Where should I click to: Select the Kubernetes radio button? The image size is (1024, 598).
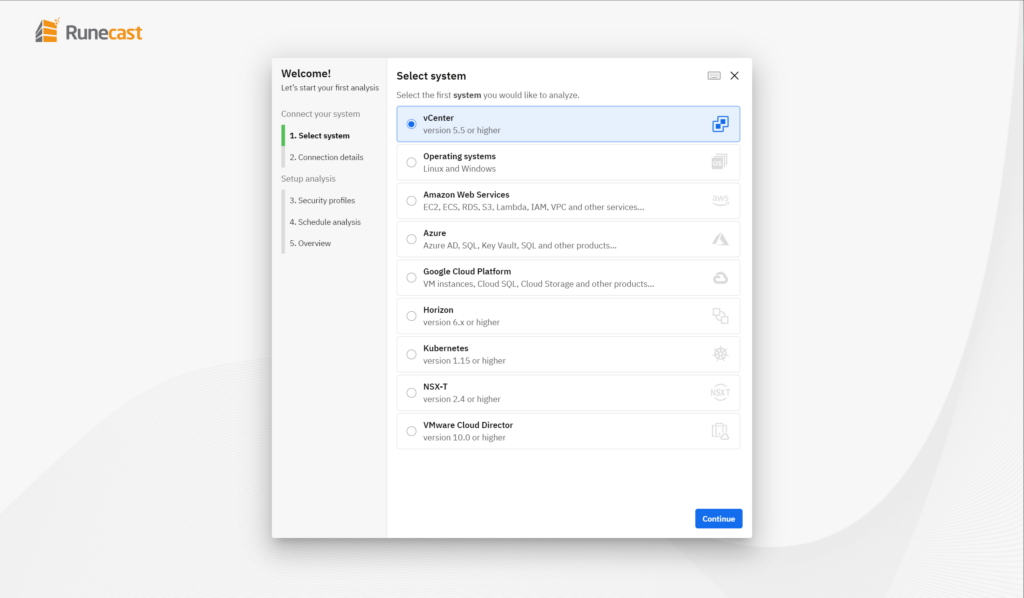pos(411,354)
